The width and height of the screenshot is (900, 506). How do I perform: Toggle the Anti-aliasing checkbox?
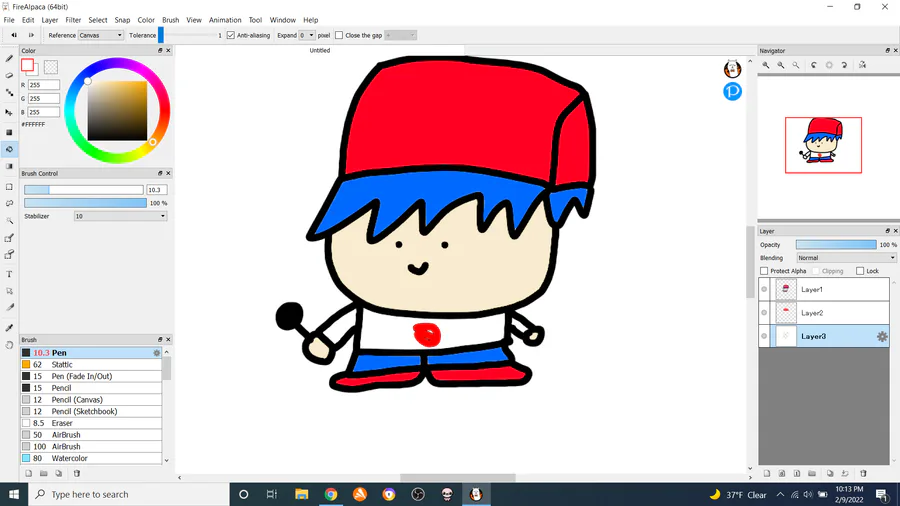[x=231, y=36]
